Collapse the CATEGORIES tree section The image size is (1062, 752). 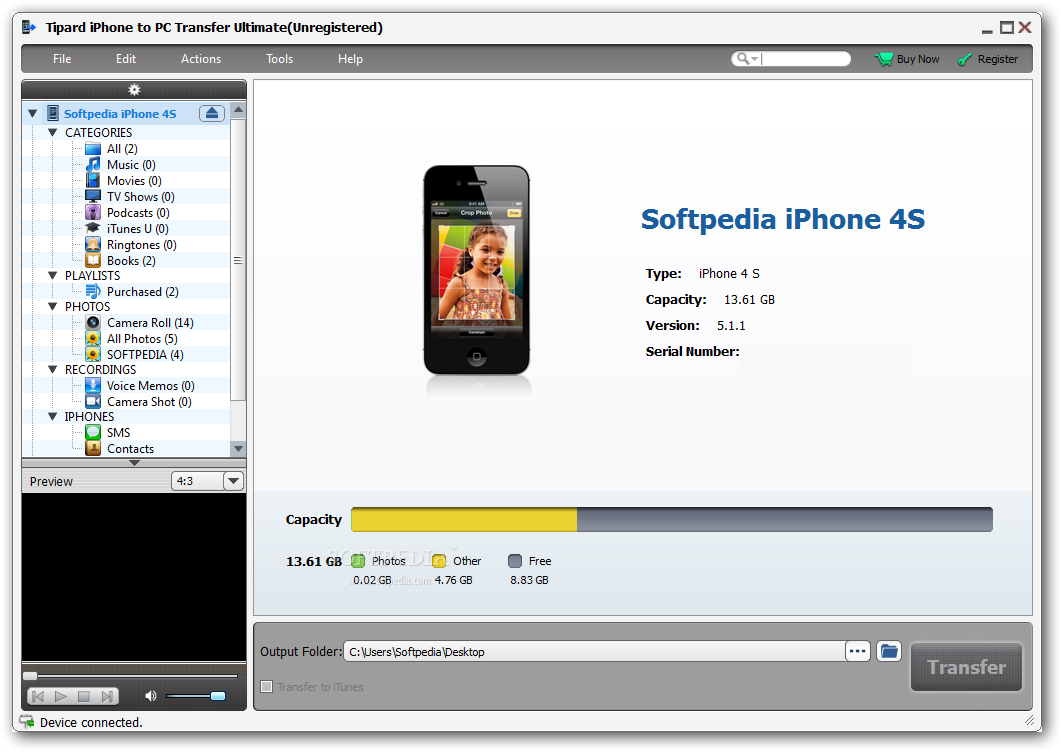click(x=52, y=133)
